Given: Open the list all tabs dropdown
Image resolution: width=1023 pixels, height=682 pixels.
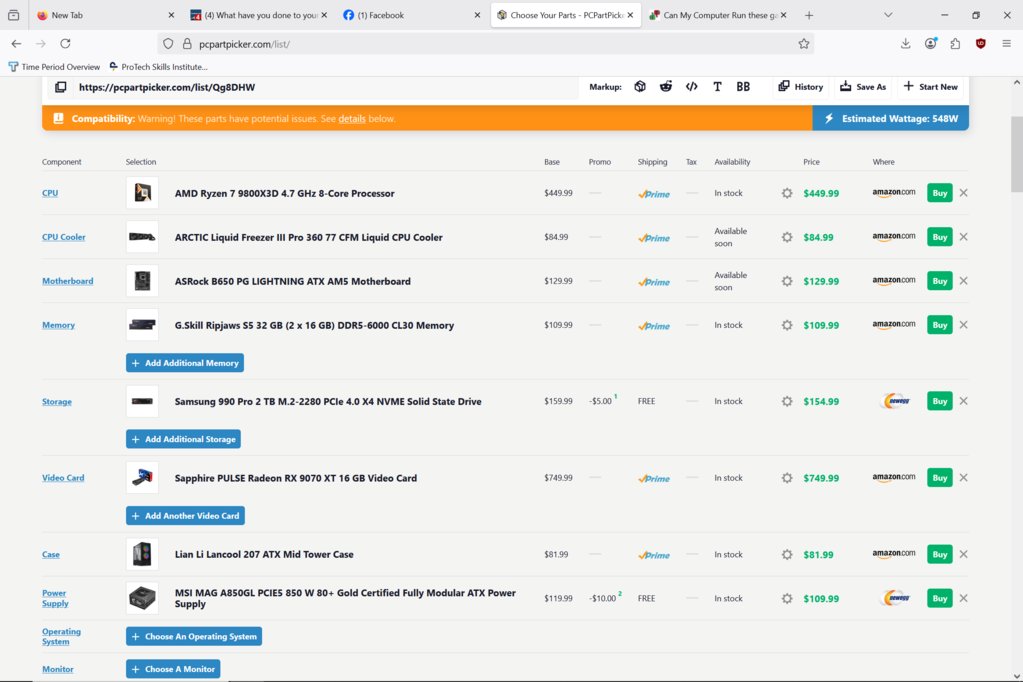Looking at the screenshot, I should (888, 15).
